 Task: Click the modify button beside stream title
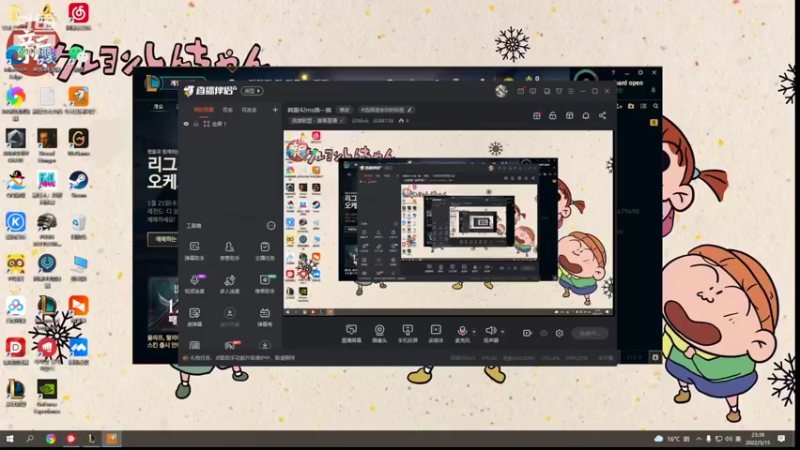[345, 110]
